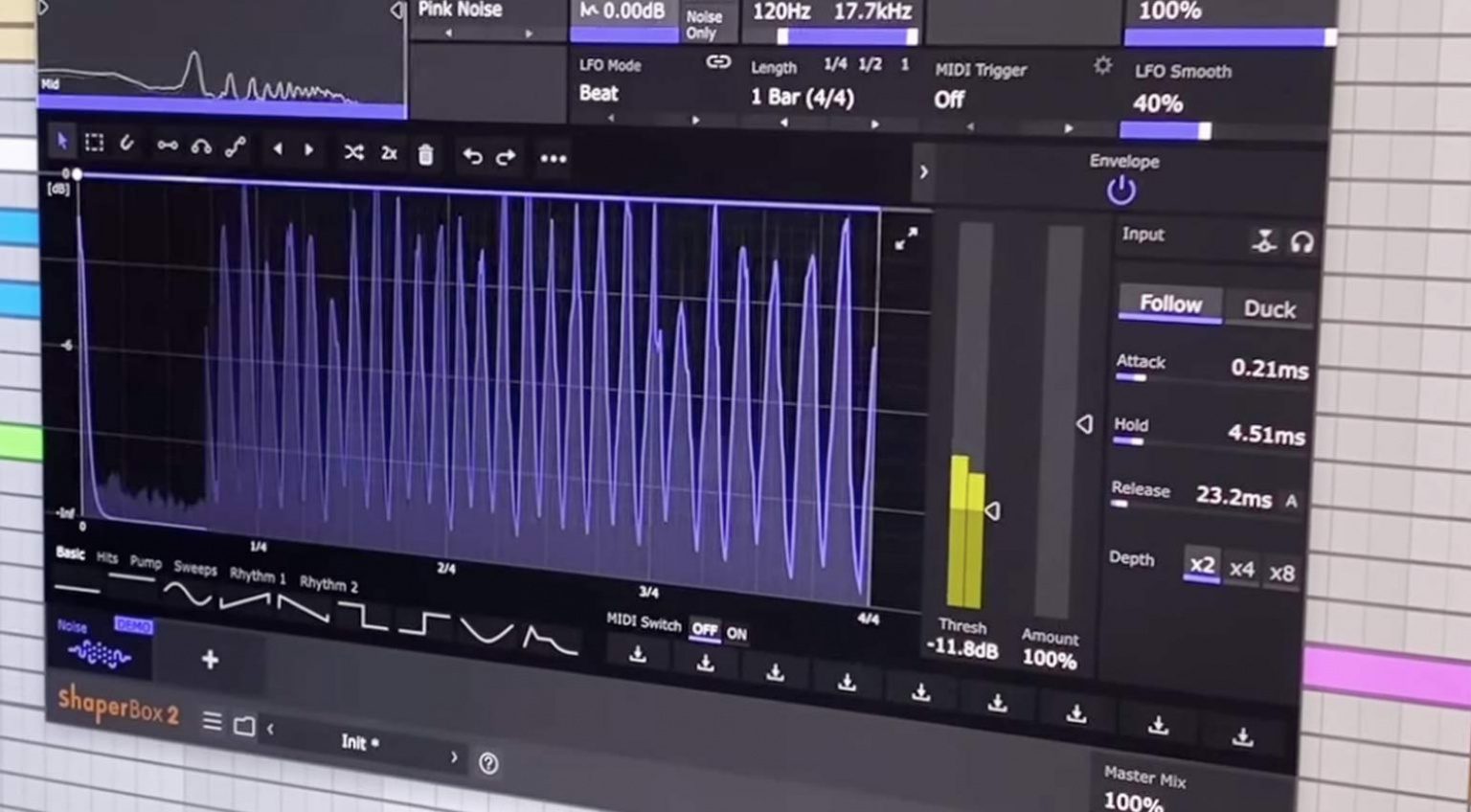Switch to the Duck mode tab

tap(1269, 308)
